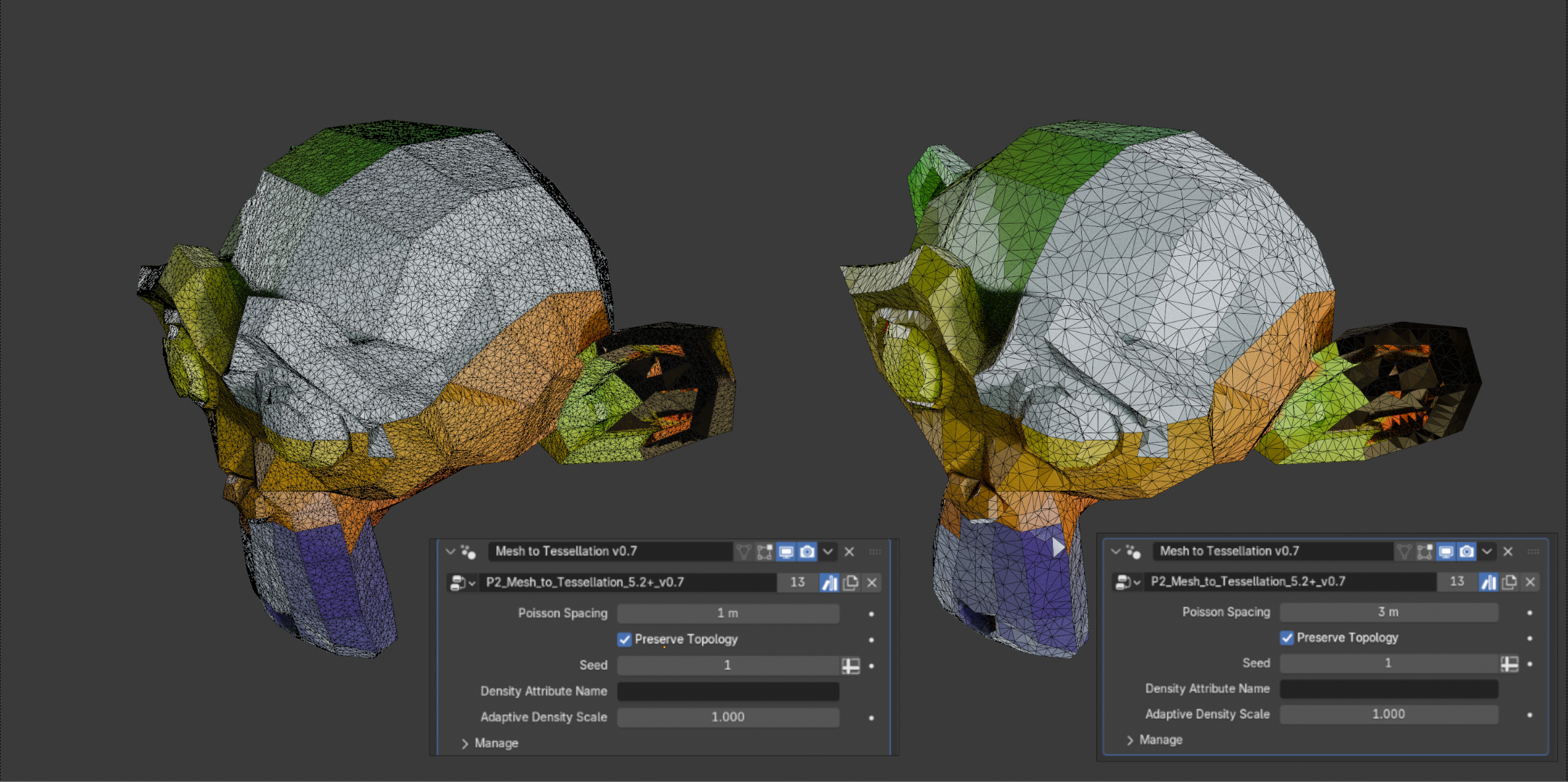Uncheck Preserve Topology in the 1 m panel
The image size is (1568, 782).
(x=625, y=640)
